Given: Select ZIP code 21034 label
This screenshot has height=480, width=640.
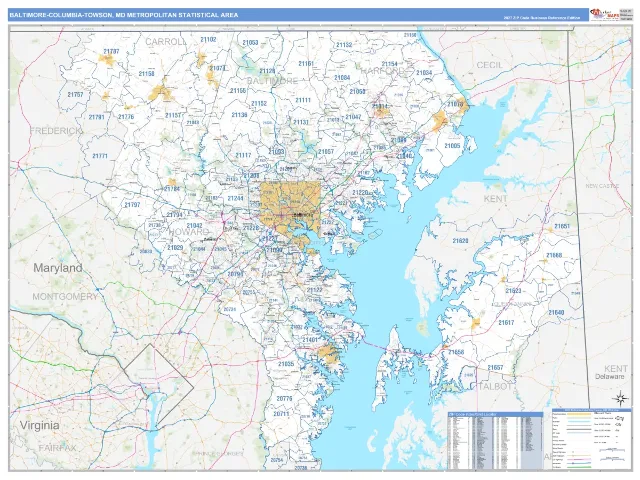Looking at the screenshot, I should (x=424, y=73).
